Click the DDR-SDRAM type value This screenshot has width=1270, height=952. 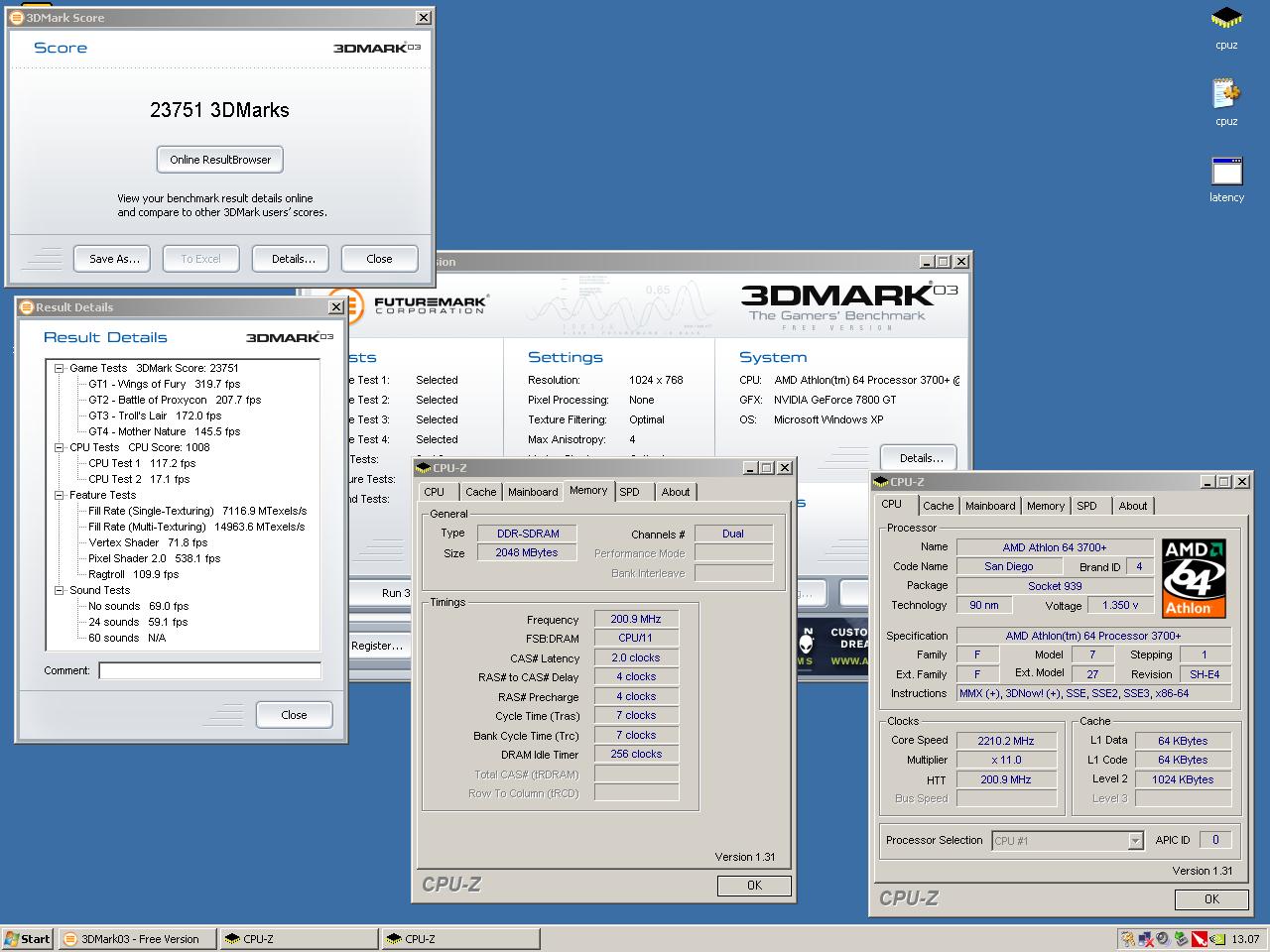[x=528, y=534]
